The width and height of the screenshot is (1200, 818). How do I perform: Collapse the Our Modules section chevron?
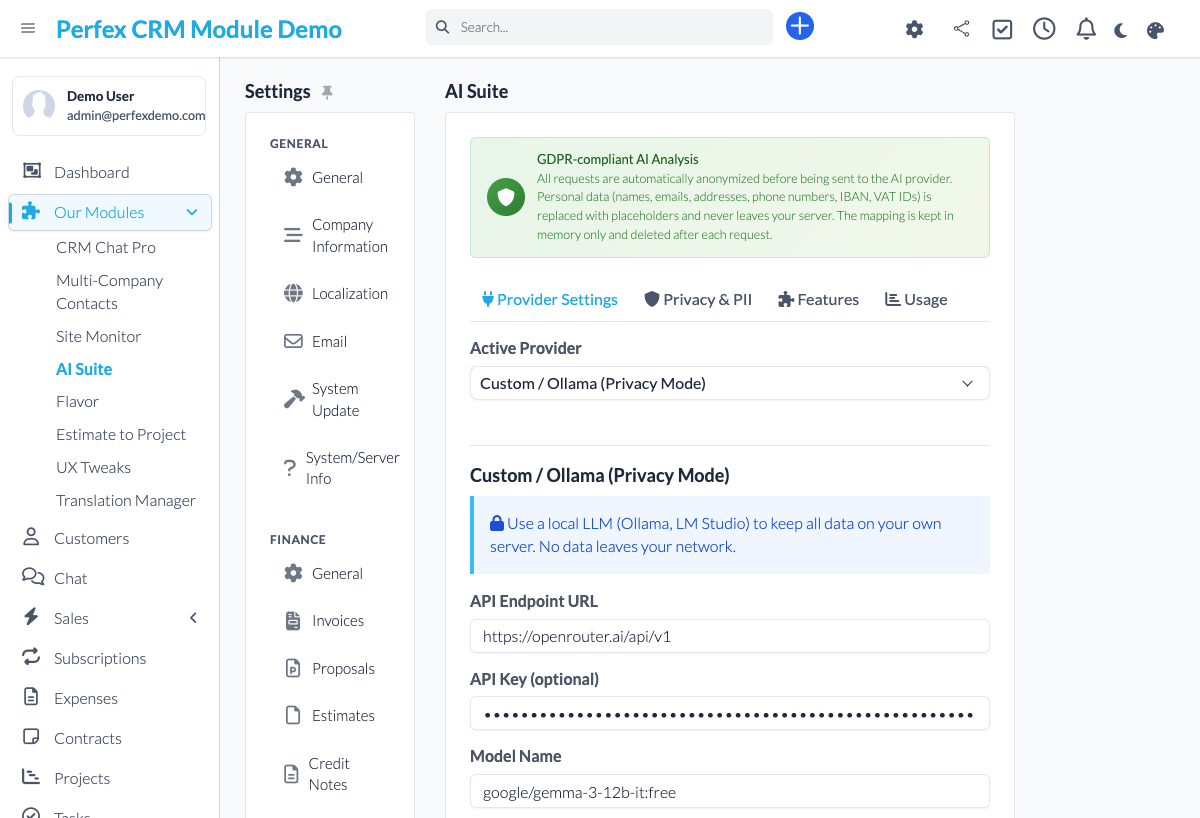point(191,212)
